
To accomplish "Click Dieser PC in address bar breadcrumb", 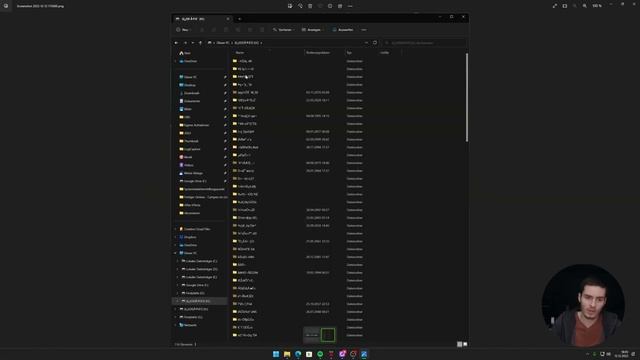I will coord(222,43).
